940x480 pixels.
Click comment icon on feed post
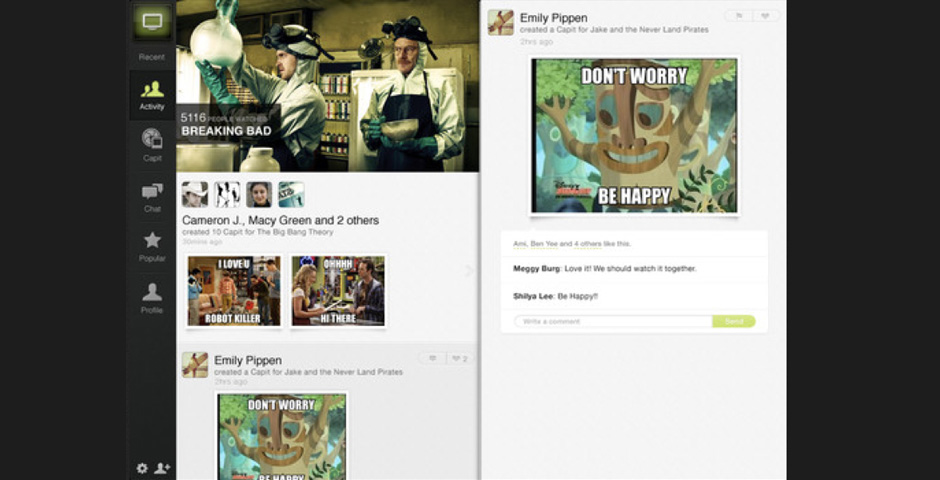(x=432, y=358)
